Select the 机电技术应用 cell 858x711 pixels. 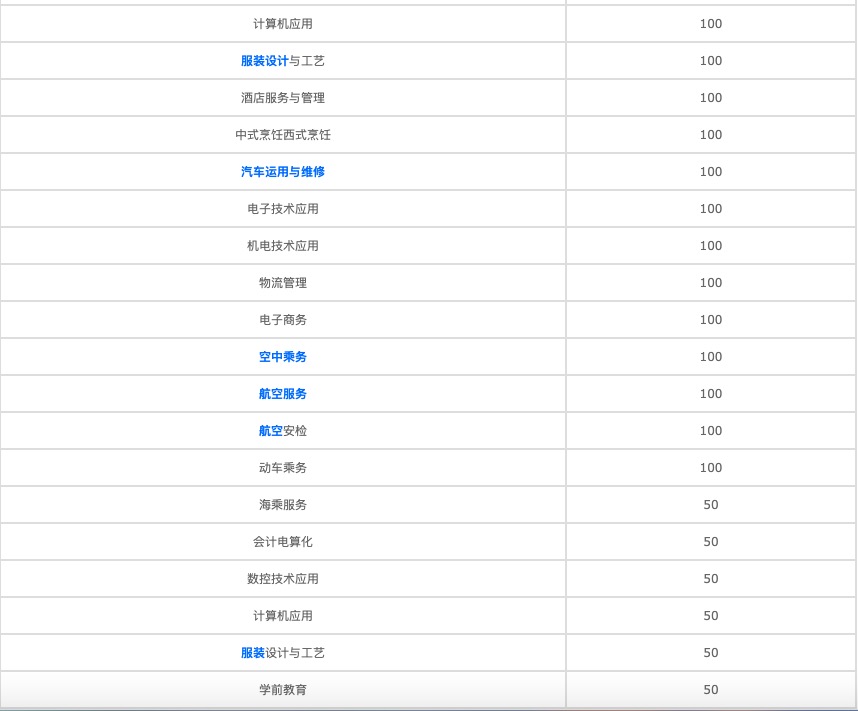283,246
